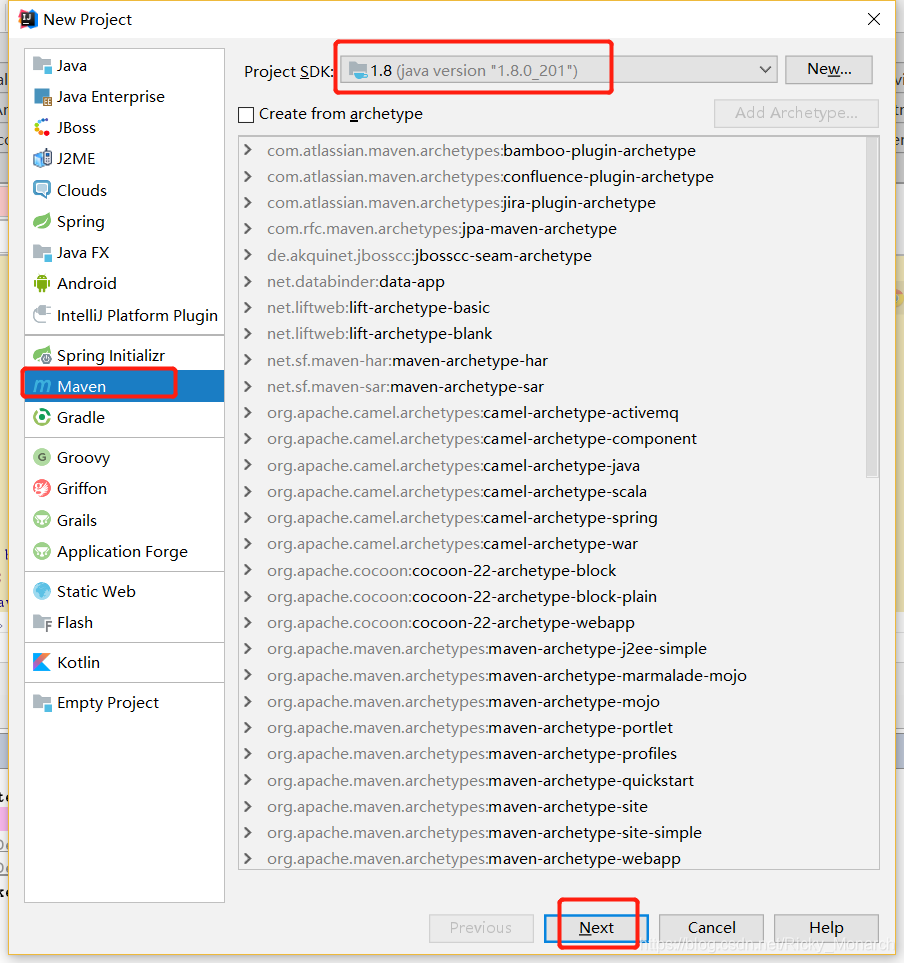Select Empty Project type
Image resolution: width=904 pixels, height=963 pixels.
125,702
